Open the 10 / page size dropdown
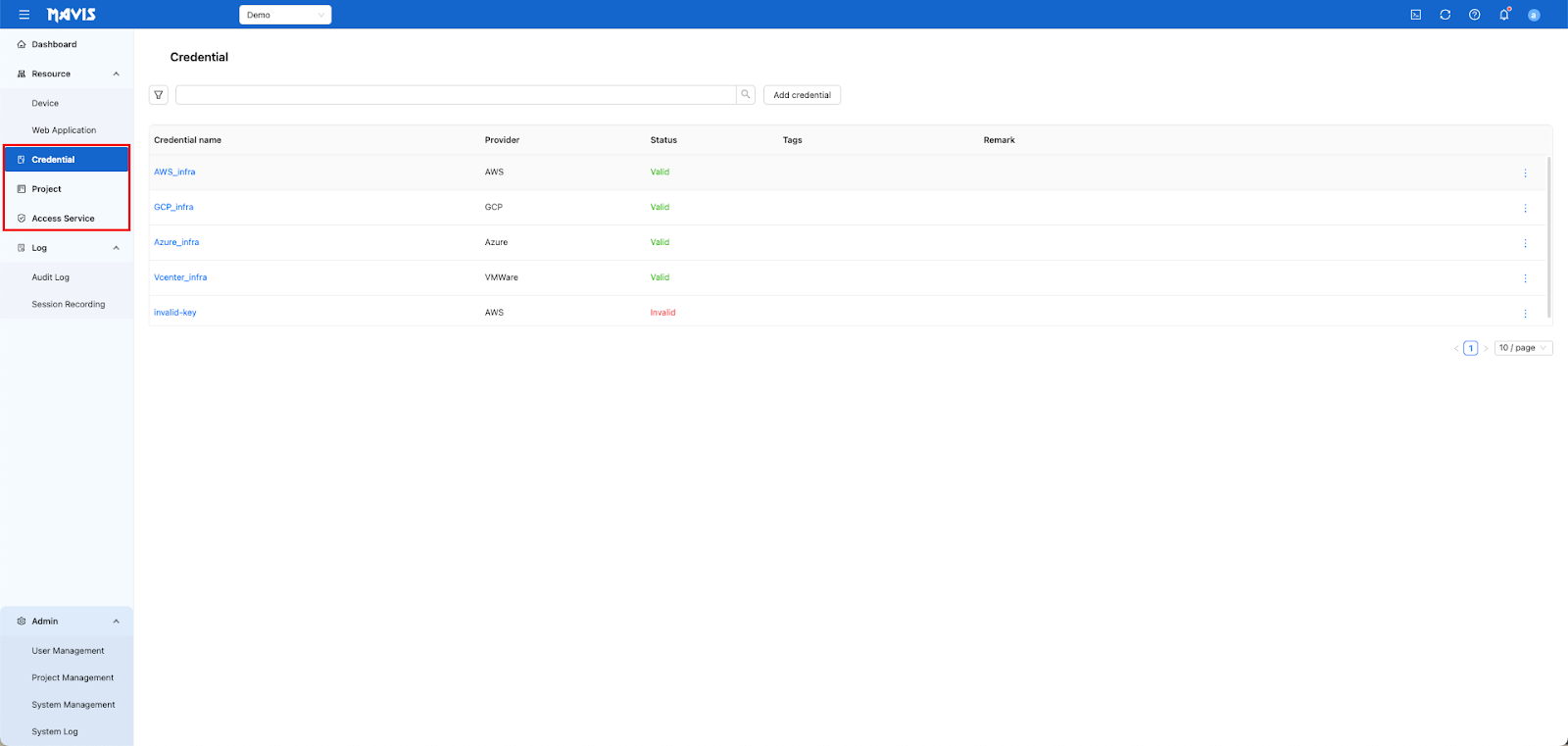The image size is (1568, 746). [1523, 348]
